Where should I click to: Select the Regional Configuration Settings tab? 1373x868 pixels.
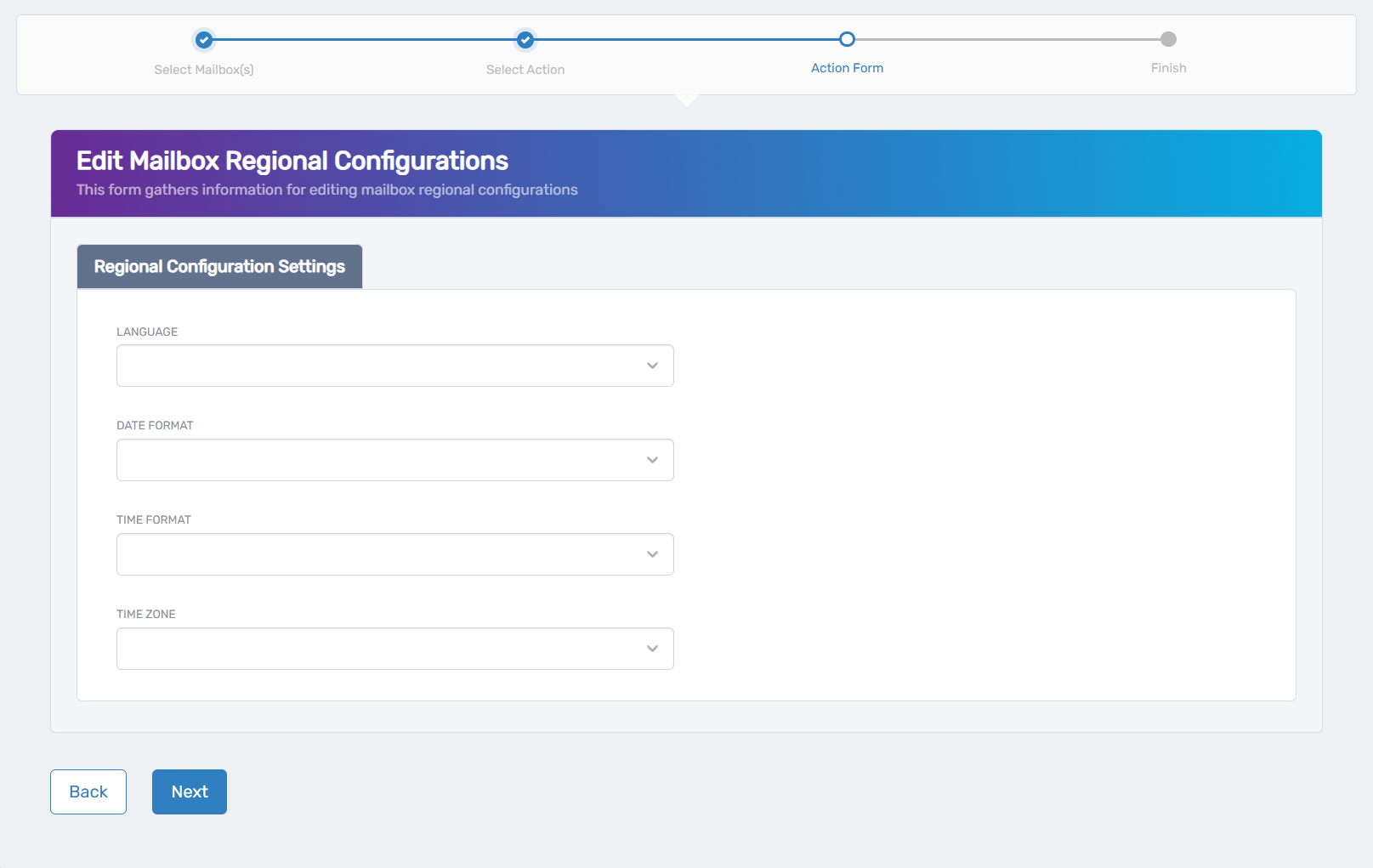(218, 266)
